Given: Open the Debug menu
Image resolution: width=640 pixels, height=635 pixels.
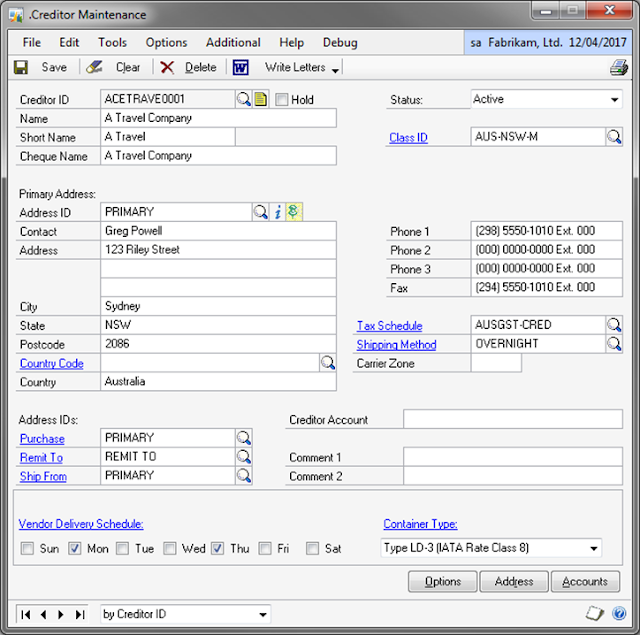Looking at the screenshot, I should [340, 42].
